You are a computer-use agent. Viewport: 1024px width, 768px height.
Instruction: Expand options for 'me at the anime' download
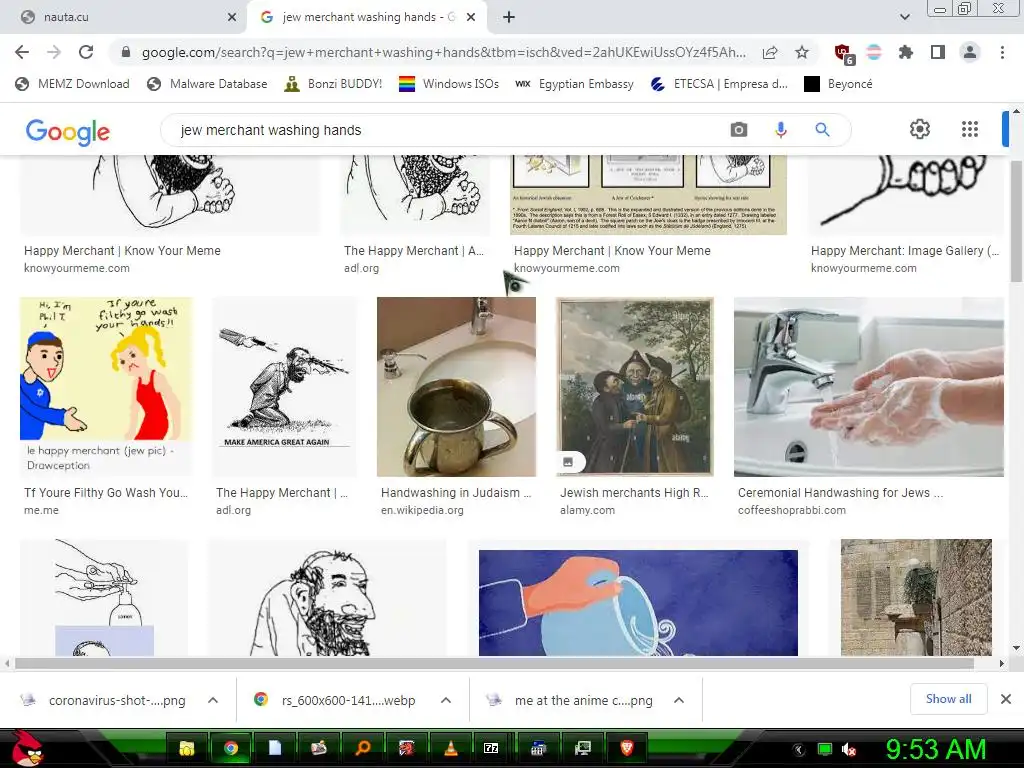click(679, 700)
